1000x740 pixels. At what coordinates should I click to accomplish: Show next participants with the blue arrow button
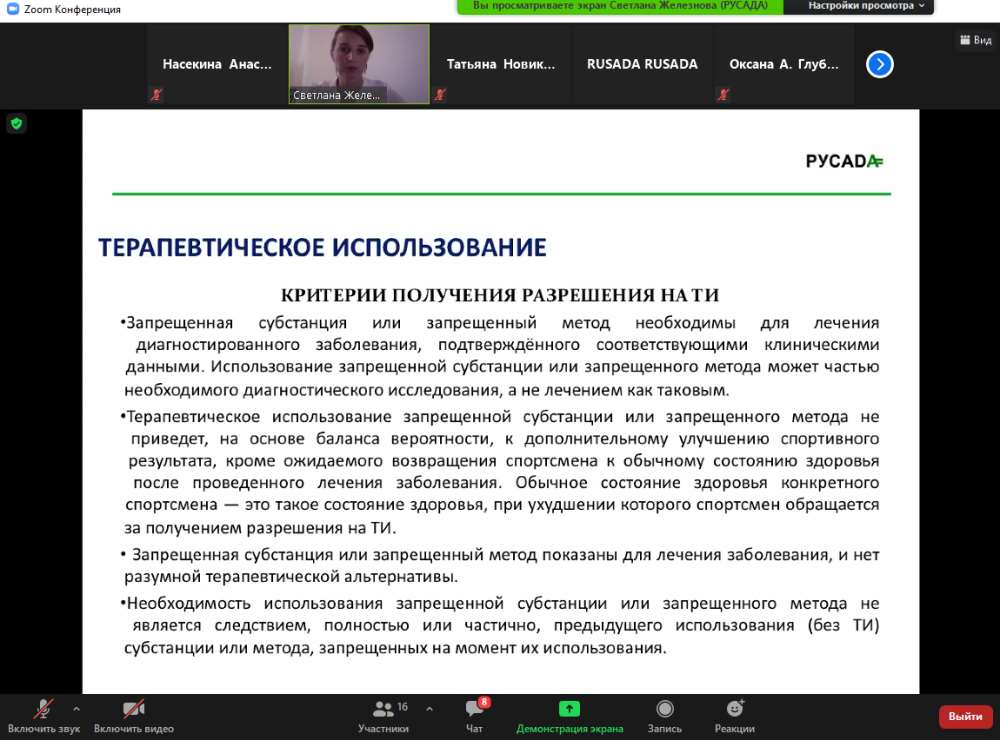click(x=879, y=64)
